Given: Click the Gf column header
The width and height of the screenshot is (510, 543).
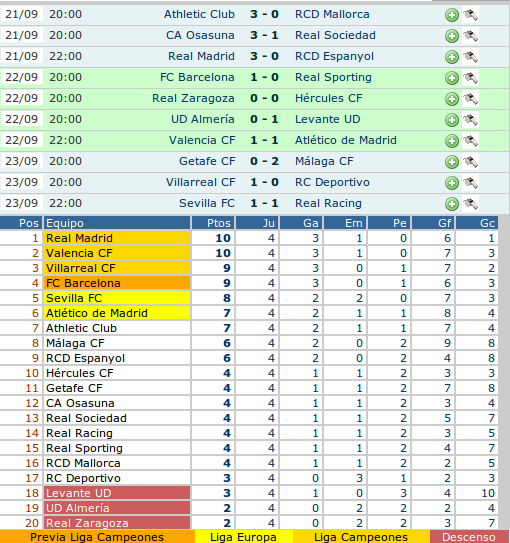Looking at the screenshot, I should 433,223.
